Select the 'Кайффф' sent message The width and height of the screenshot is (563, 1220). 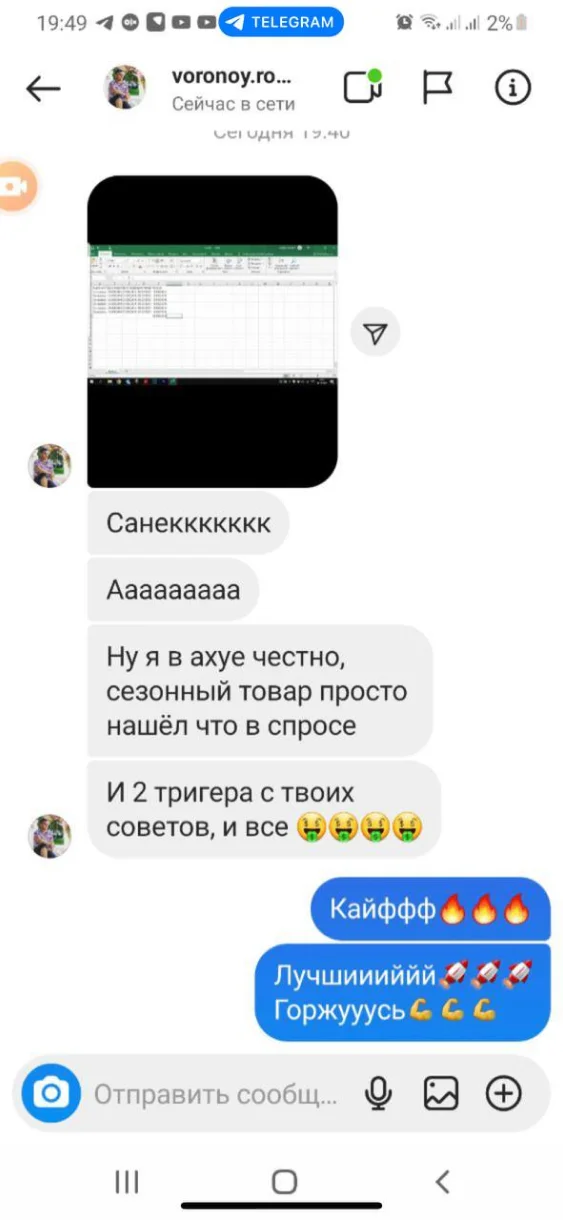point(430,909)
